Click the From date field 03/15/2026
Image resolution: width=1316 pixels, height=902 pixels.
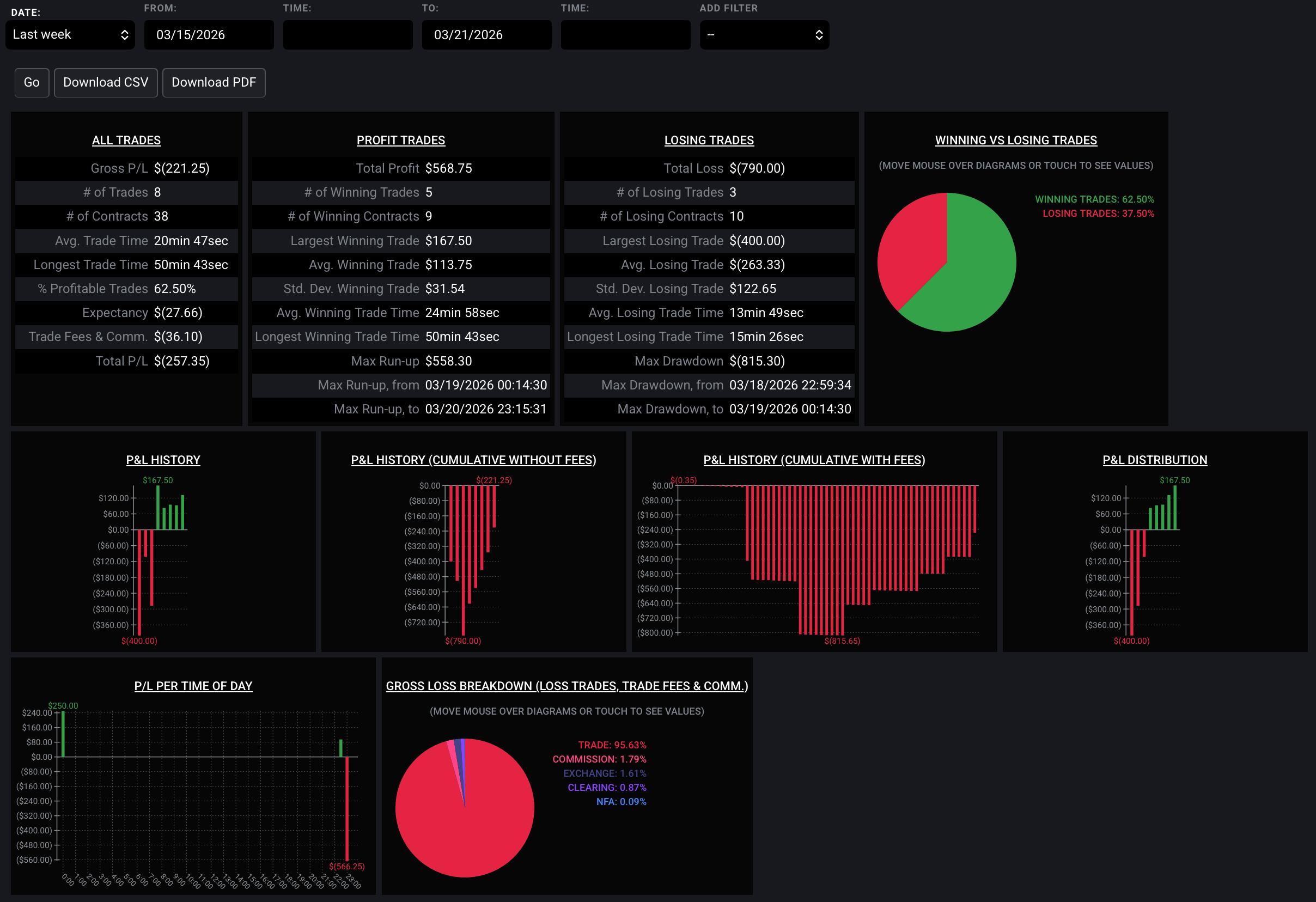[x=209, y=35]
